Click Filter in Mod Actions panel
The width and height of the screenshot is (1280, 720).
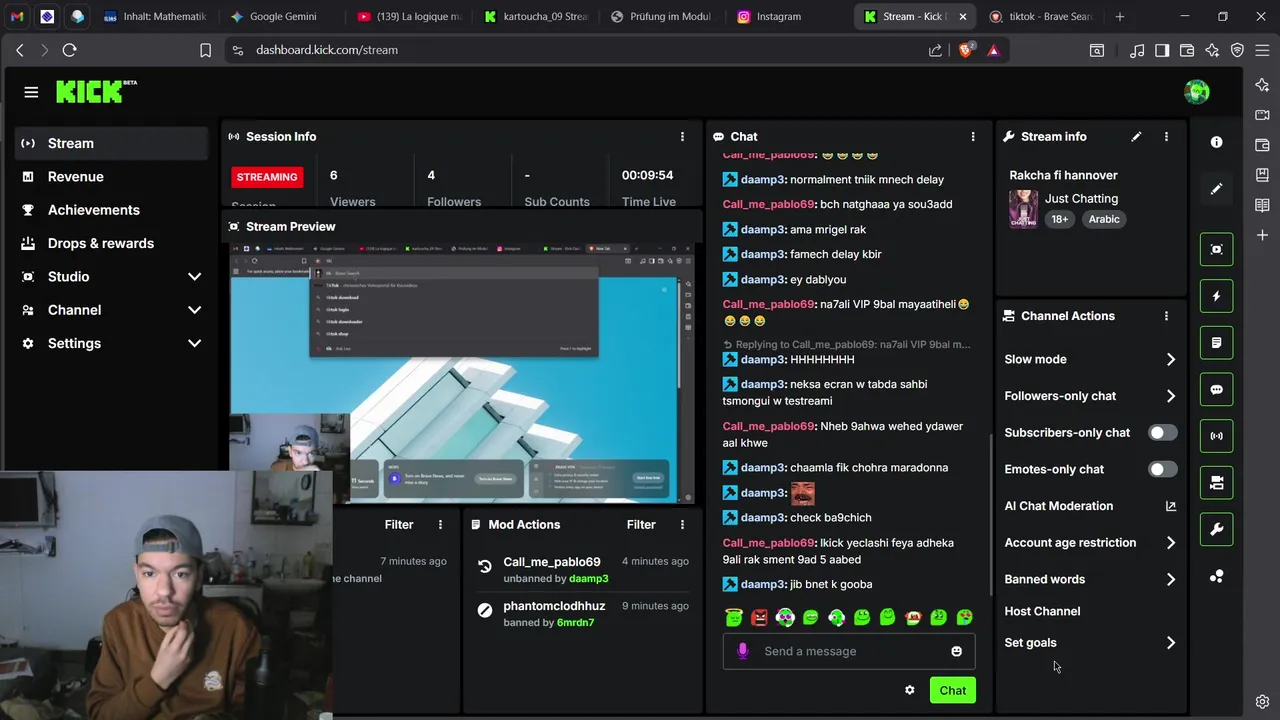point(641,525)
